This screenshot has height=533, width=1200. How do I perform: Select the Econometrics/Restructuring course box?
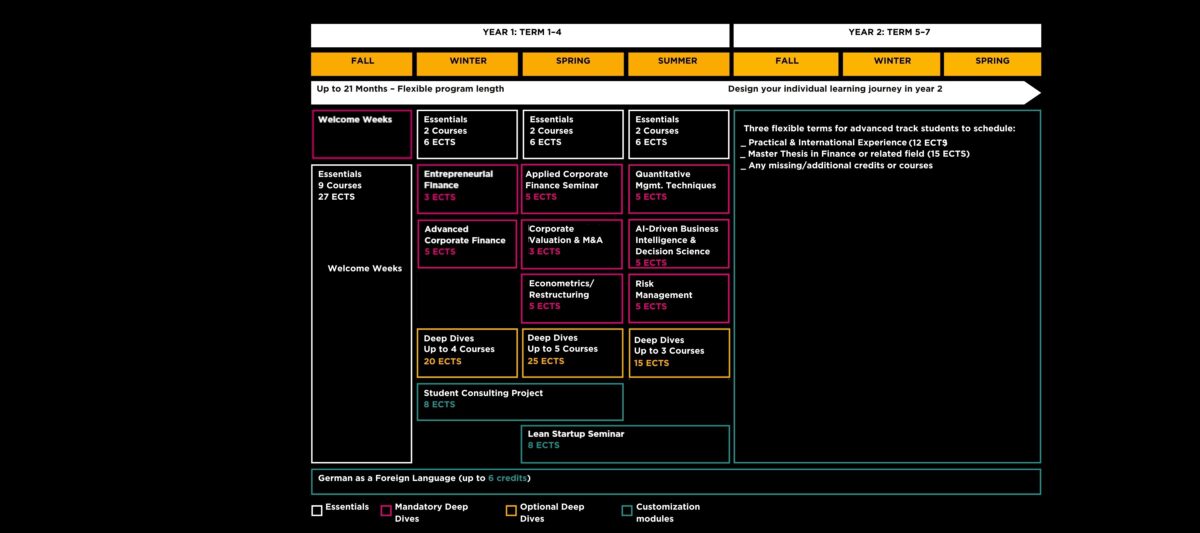point(573,298)
